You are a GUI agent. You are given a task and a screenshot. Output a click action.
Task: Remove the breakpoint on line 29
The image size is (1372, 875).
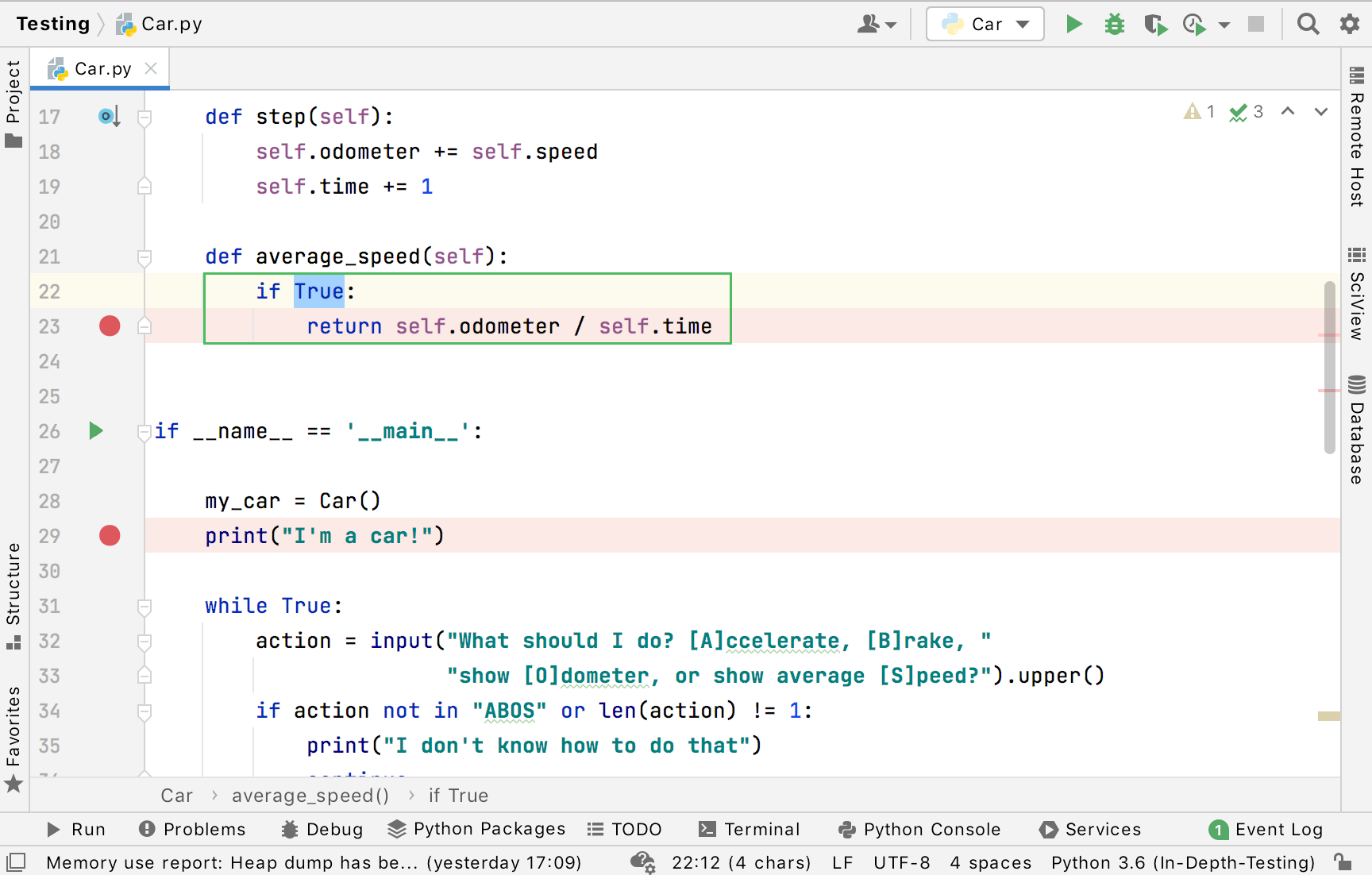[x=110, y=536]
